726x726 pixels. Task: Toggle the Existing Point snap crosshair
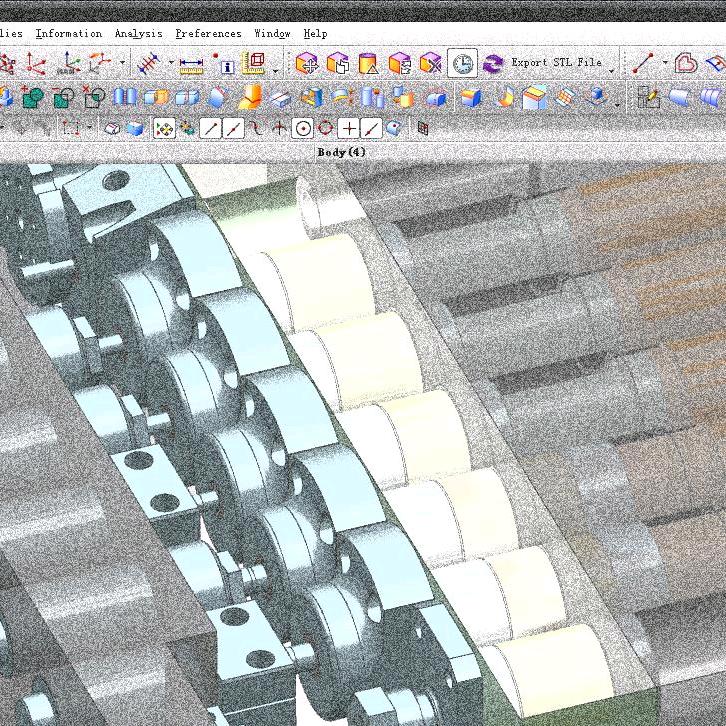pyautogui.click(x=348, y=128)
